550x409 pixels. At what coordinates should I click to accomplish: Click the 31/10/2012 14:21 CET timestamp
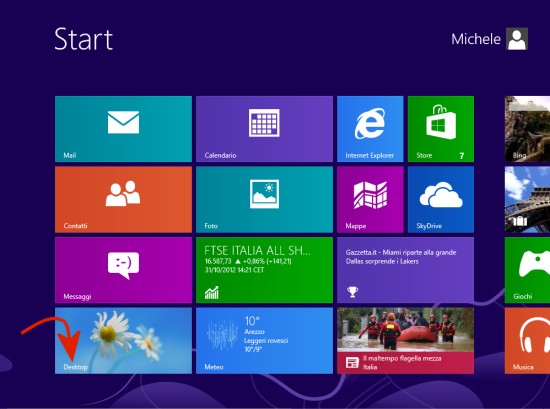point(234,270)
